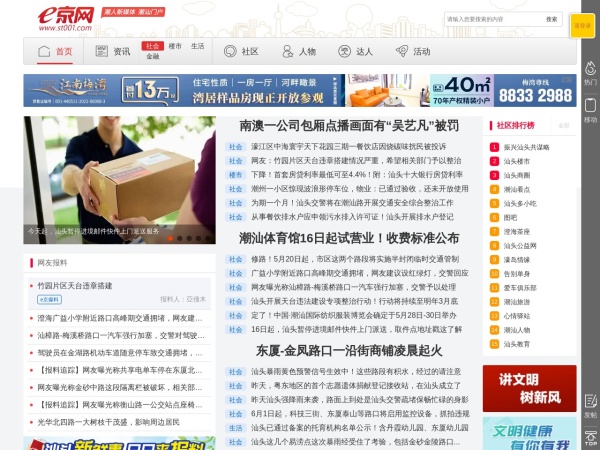600x450 pixels.
Task: Select the 社会 sub-category
Action: 152,46
